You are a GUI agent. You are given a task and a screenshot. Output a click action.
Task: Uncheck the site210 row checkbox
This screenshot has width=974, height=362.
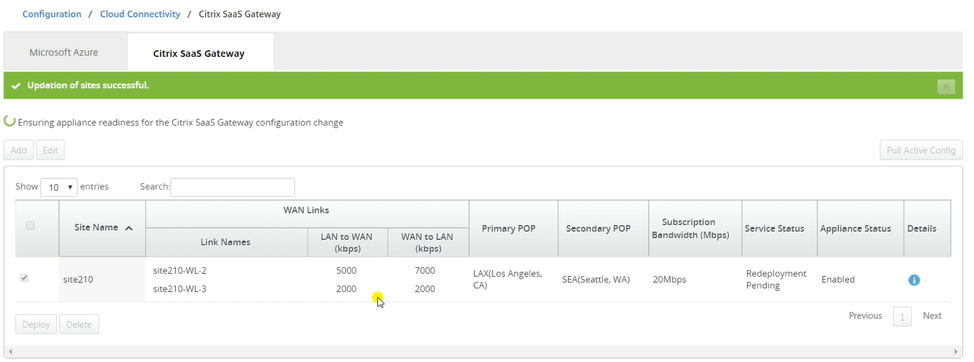(x=24, y=278)
